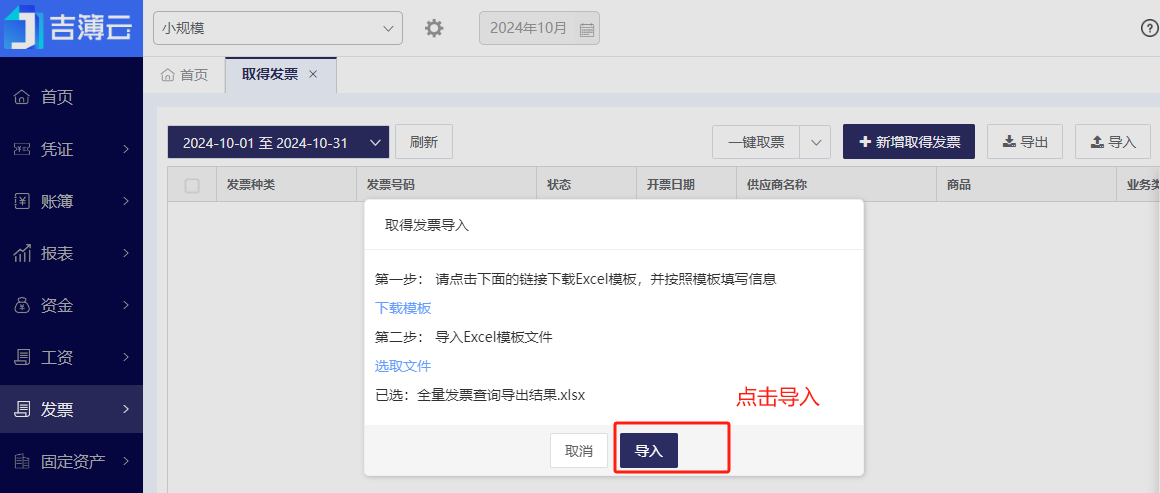Open the calendar icon next to 2024年10月
The width and height of the screenshot is (1160, 493).
[x=587, y=30]
